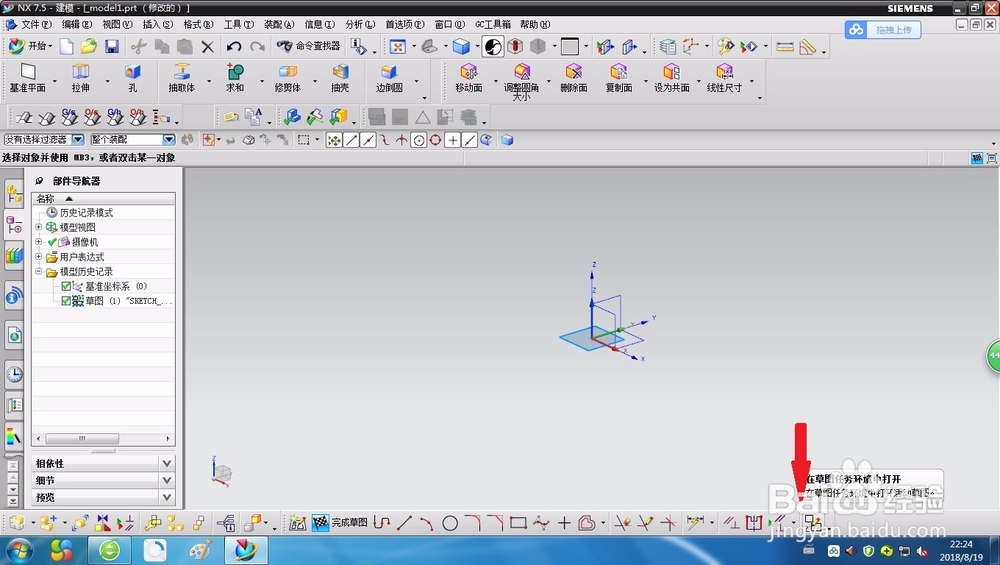Select the Resize Blend (调整圆角大小) tool
Image resolution: width=1000 pixels, height=565 pixels.
(521, 82)
